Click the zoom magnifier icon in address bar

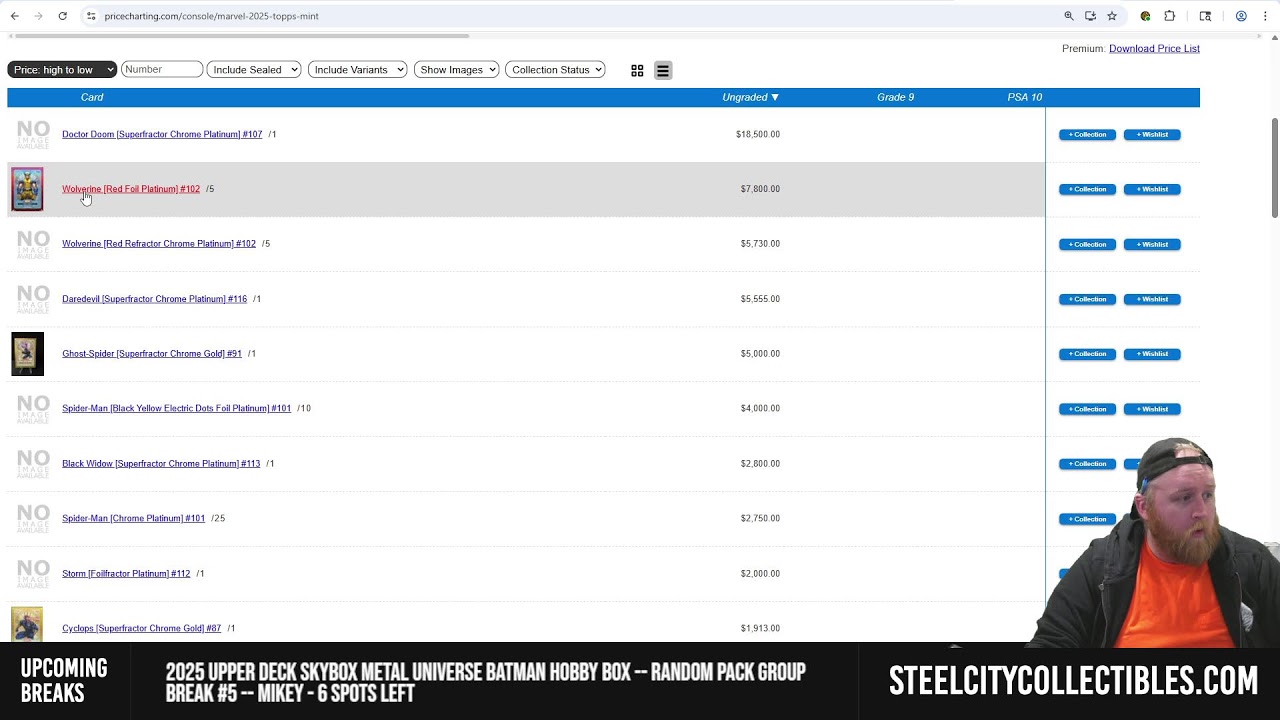click(x=1069, y=16)
